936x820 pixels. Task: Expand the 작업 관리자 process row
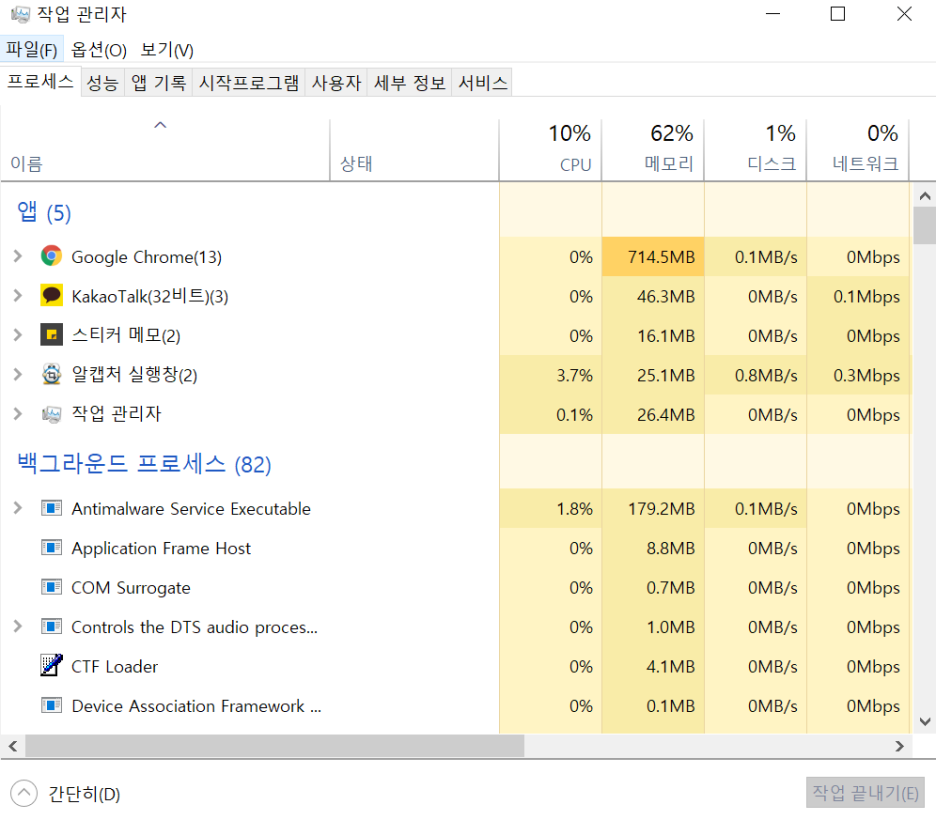[18, 414]
